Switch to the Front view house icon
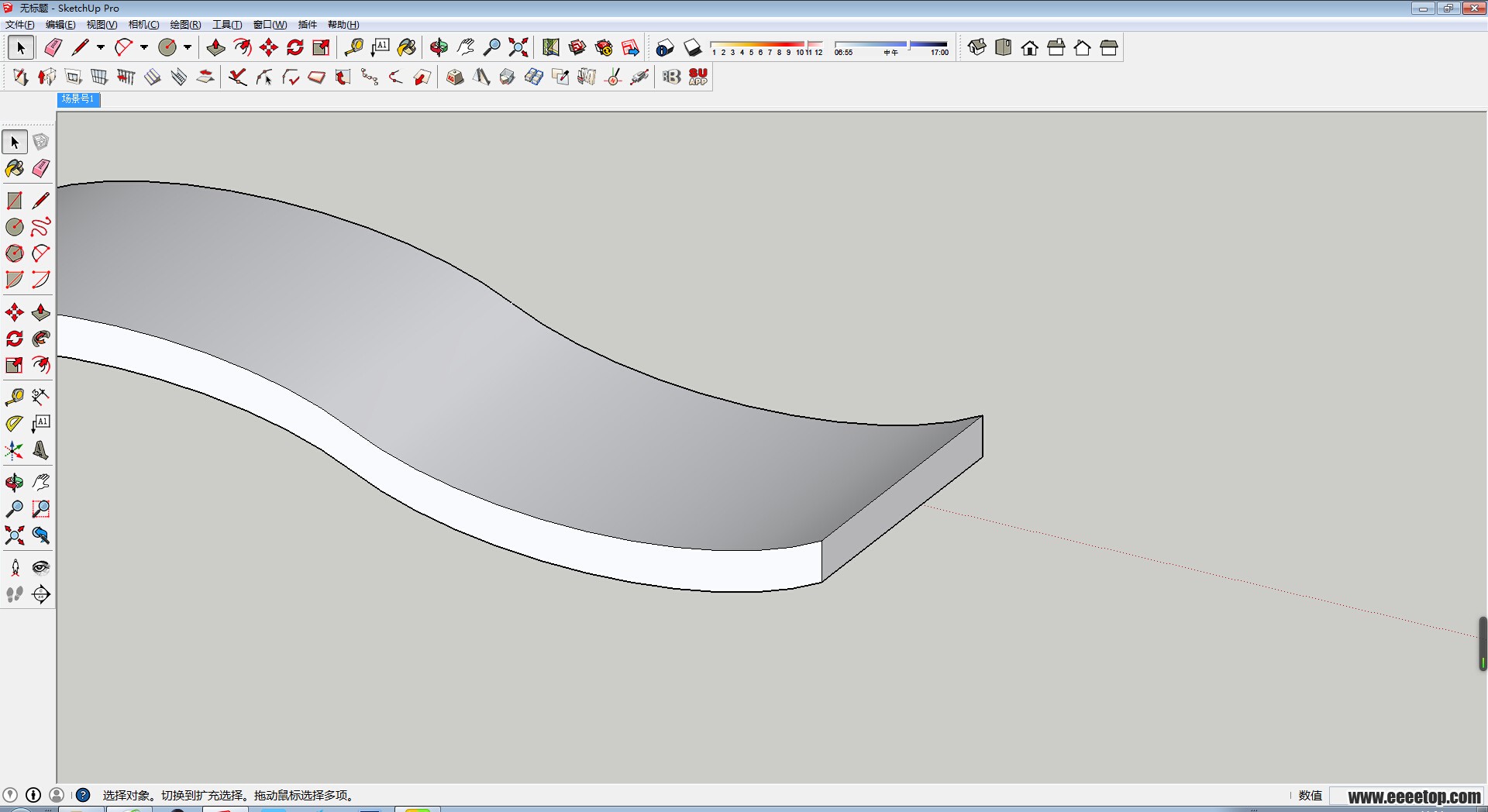This screenshot has width=1488, height=812. coord(1030,47)
